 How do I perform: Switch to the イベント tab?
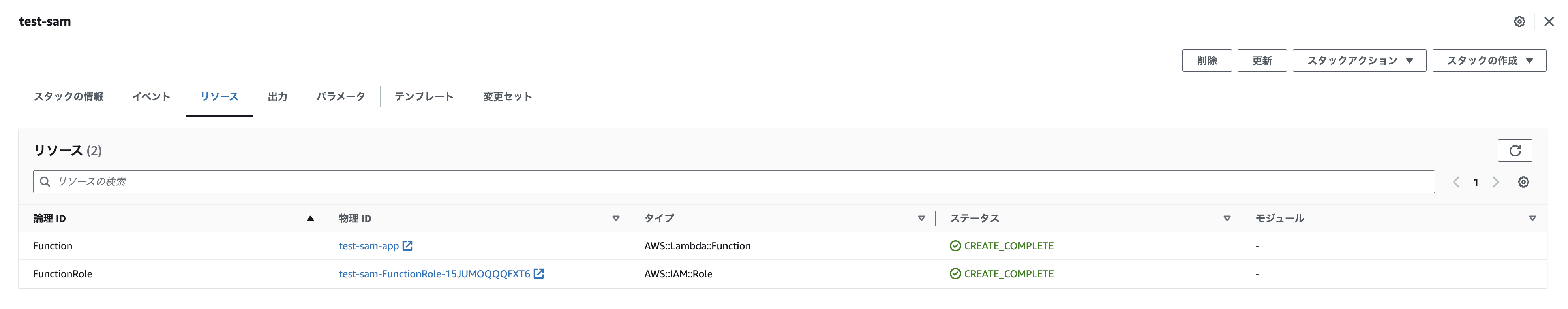click(151, 96)
